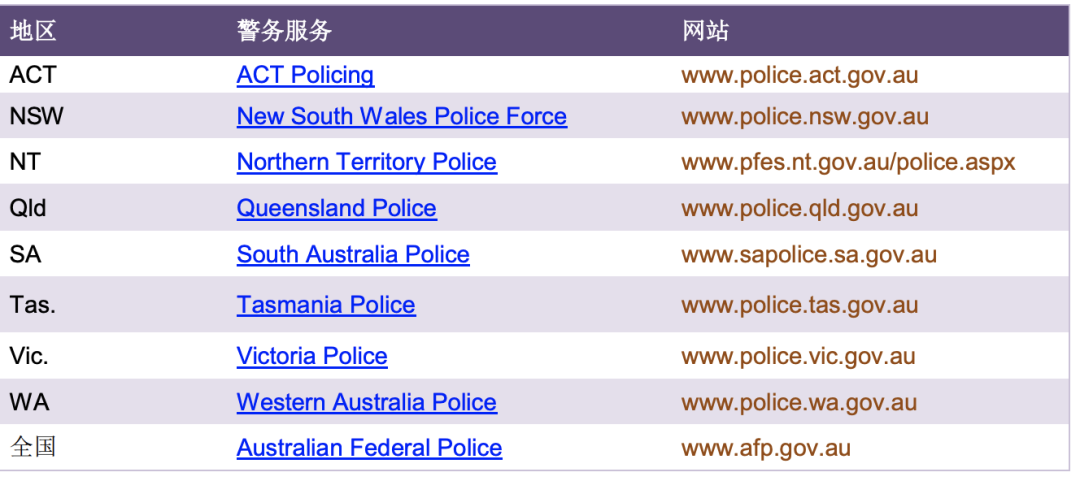Click the www.pfes.nt.gov.au/police.aspx address
The width and height of the screenshot is (1080, 481).
coord(849,162)
